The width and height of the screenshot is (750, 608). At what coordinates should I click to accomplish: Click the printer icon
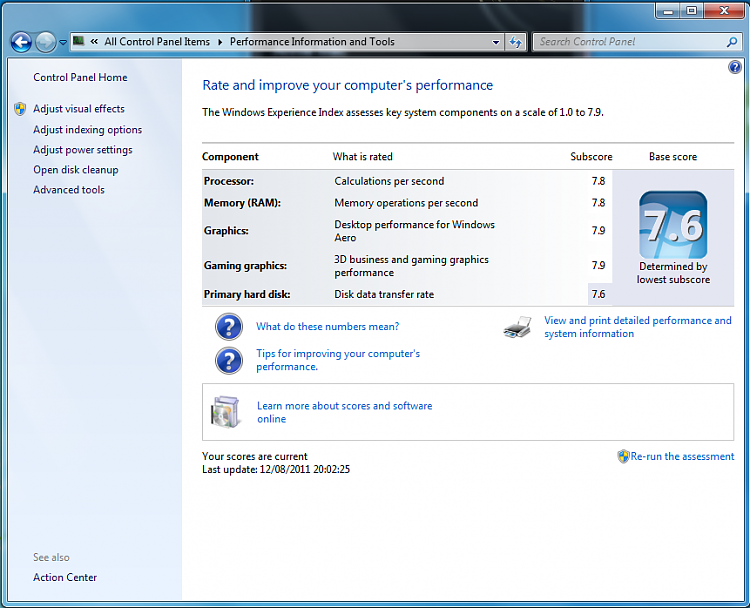pyautogui.click(x=518, y=327)
